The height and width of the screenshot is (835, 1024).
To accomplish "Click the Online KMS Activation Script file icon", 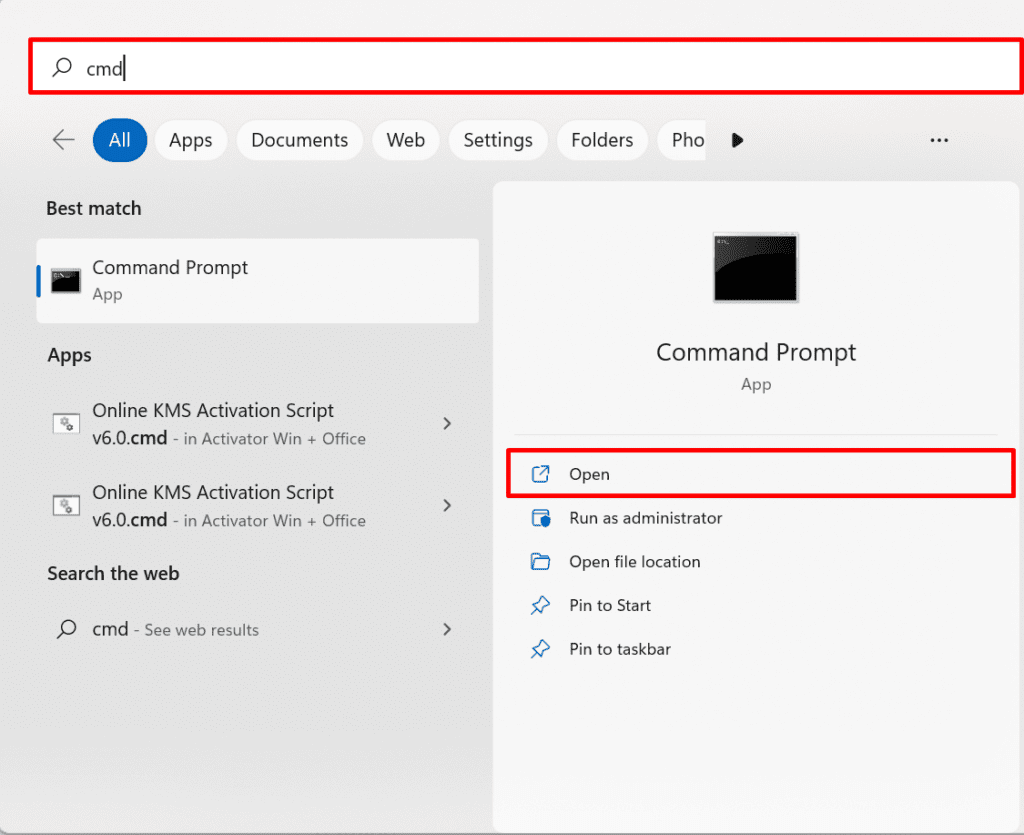I will point(65,423).
